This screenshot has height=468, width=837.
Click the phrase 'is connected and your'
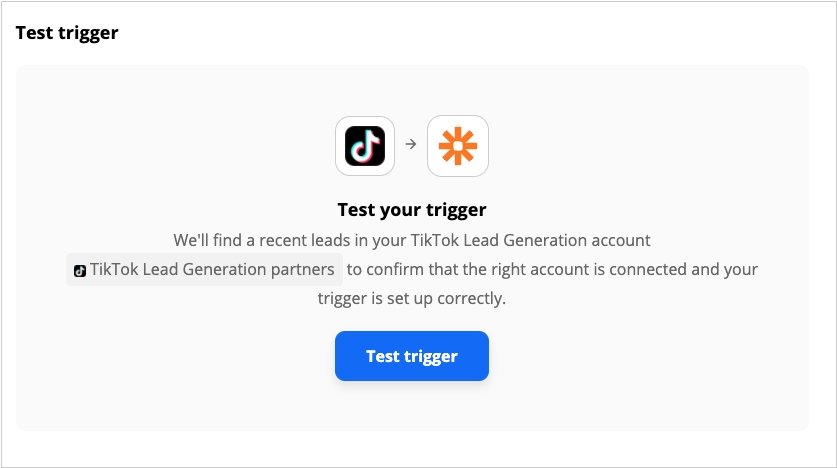[683, 269]
